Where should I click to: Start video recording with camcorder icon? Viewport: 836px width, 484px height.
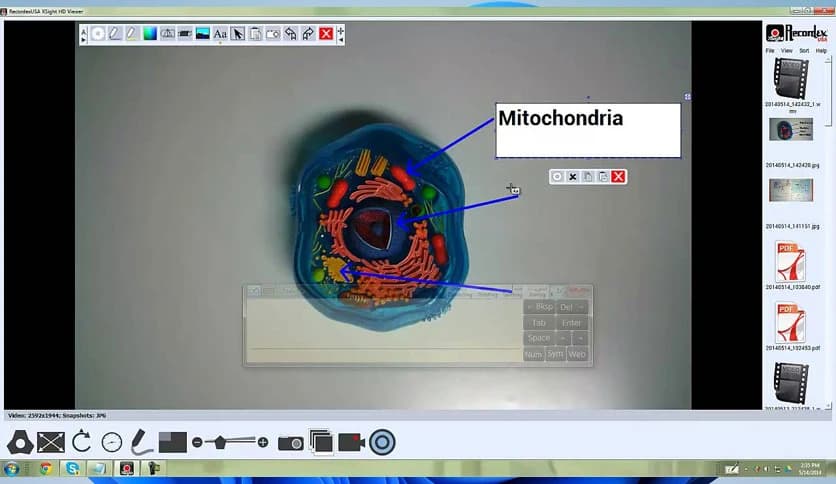pos(351,442)
